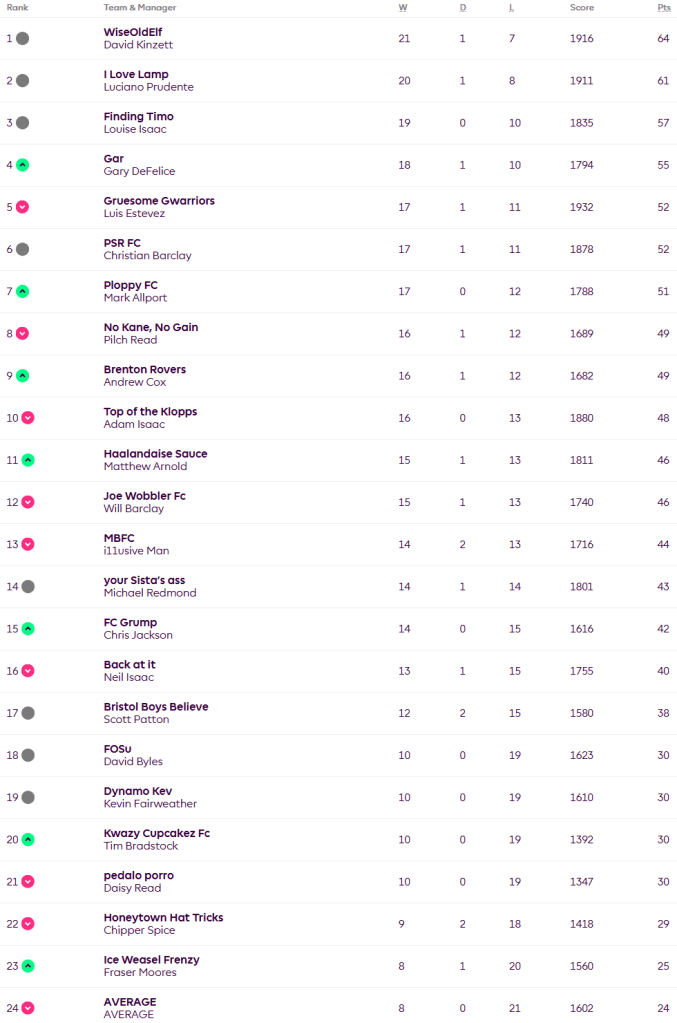The height and width of the screenshot is (1023, 677).
Task: Click the Pts column header
Action: point(663,7)
